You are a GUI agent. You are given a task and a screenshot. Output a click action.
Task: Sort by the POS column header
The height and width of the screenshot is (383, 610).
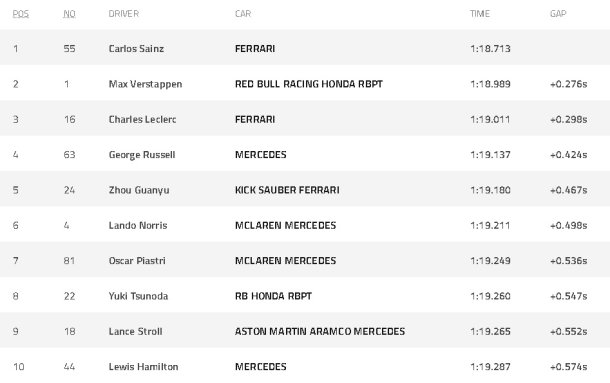pos(21,14)
